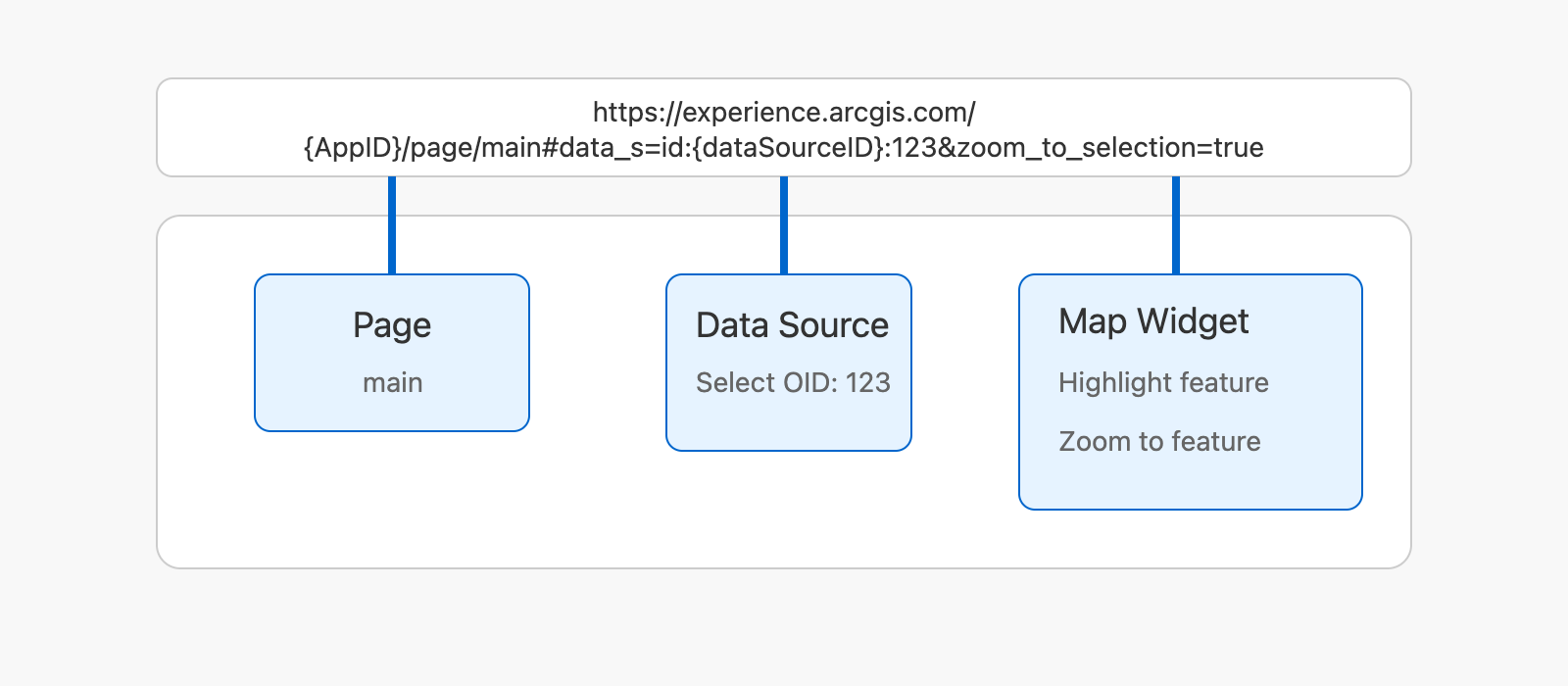This screenshot has width=1568, height=686.
Task: Click blank space below "Select OID: 123" in the Data Source box
Action: click(x=789, y=426)
